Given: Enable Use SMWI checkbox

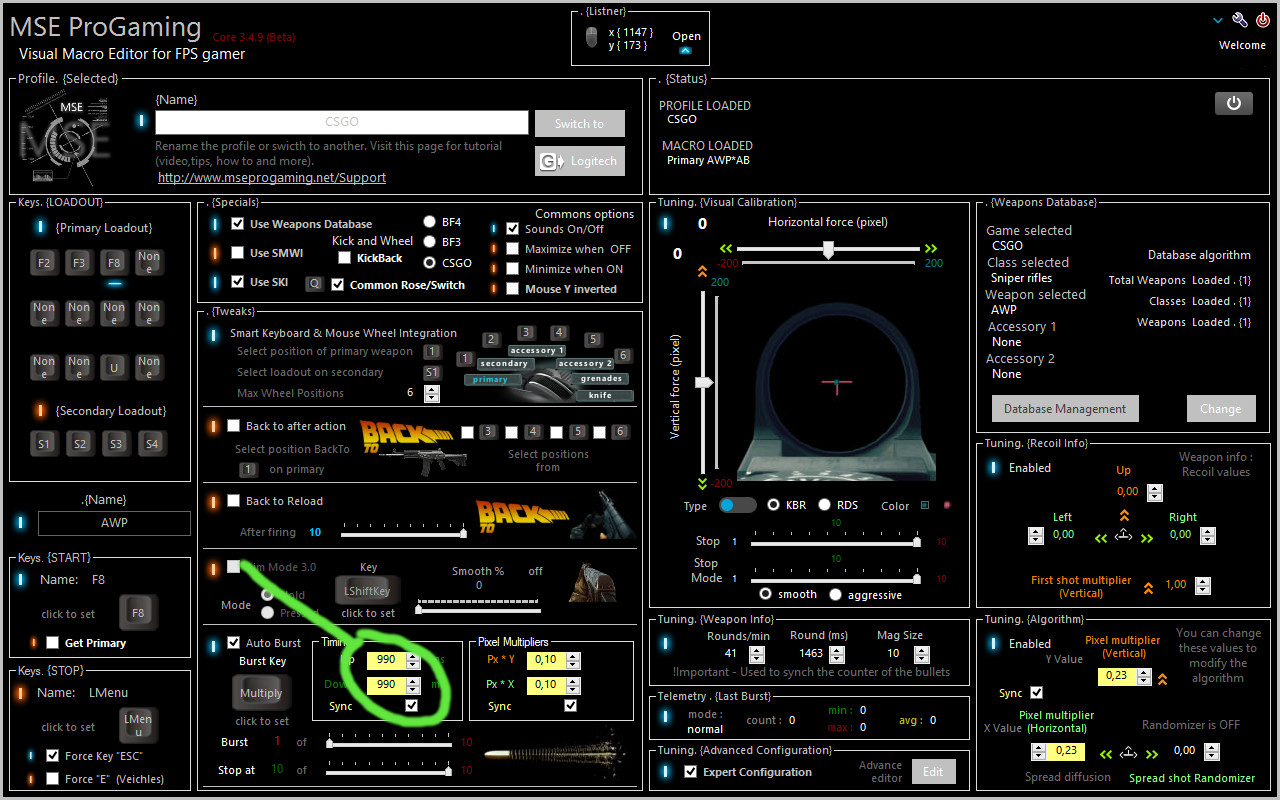Looking at the screenshot, I should tap(238, 253).
